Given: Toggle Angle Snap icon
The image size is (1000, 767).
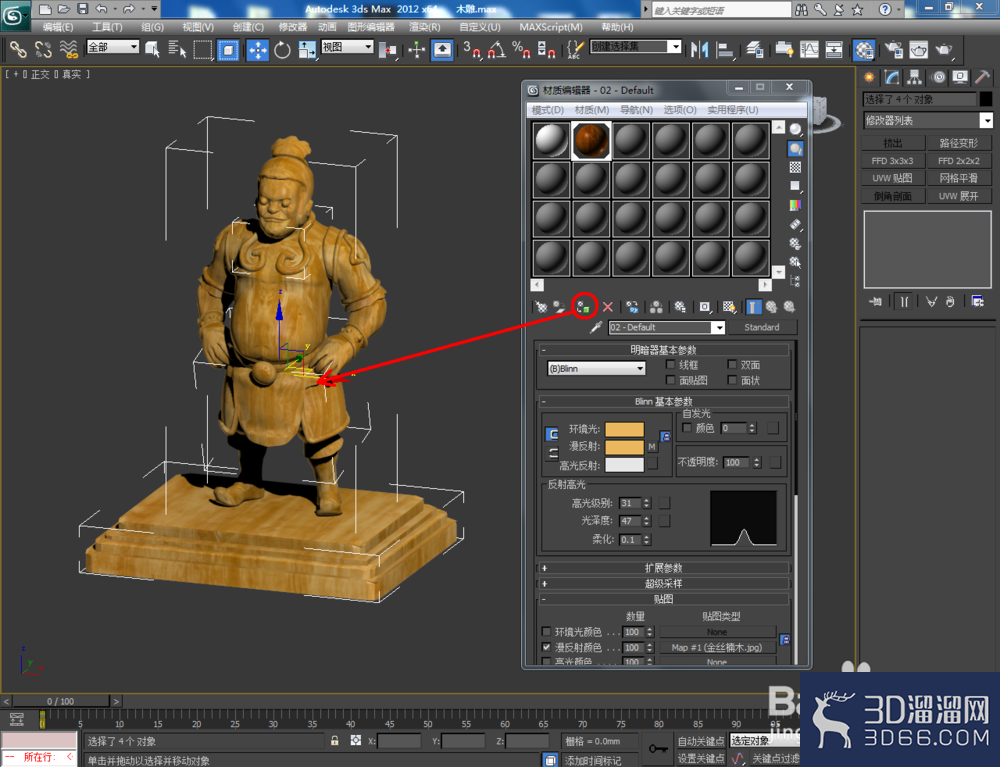Looking at the screenshot, I should click(497, 50).
